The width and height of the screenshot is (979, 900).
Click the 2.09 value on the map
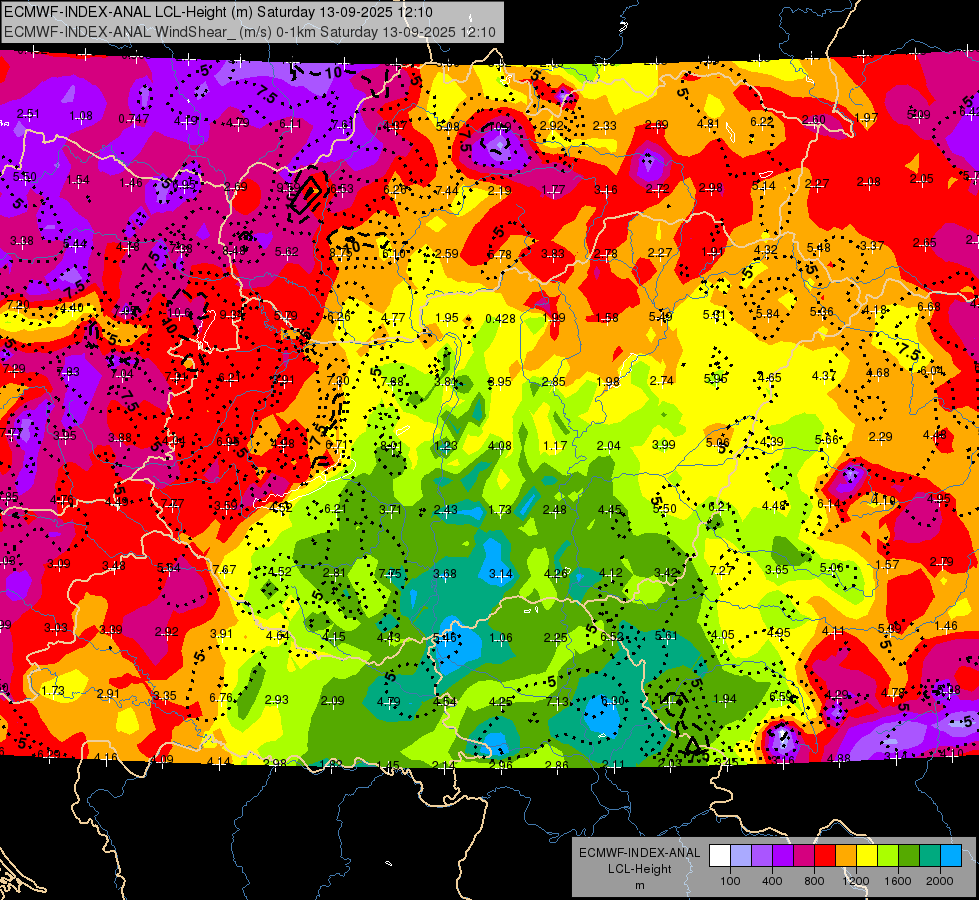[x=332, y=701]
